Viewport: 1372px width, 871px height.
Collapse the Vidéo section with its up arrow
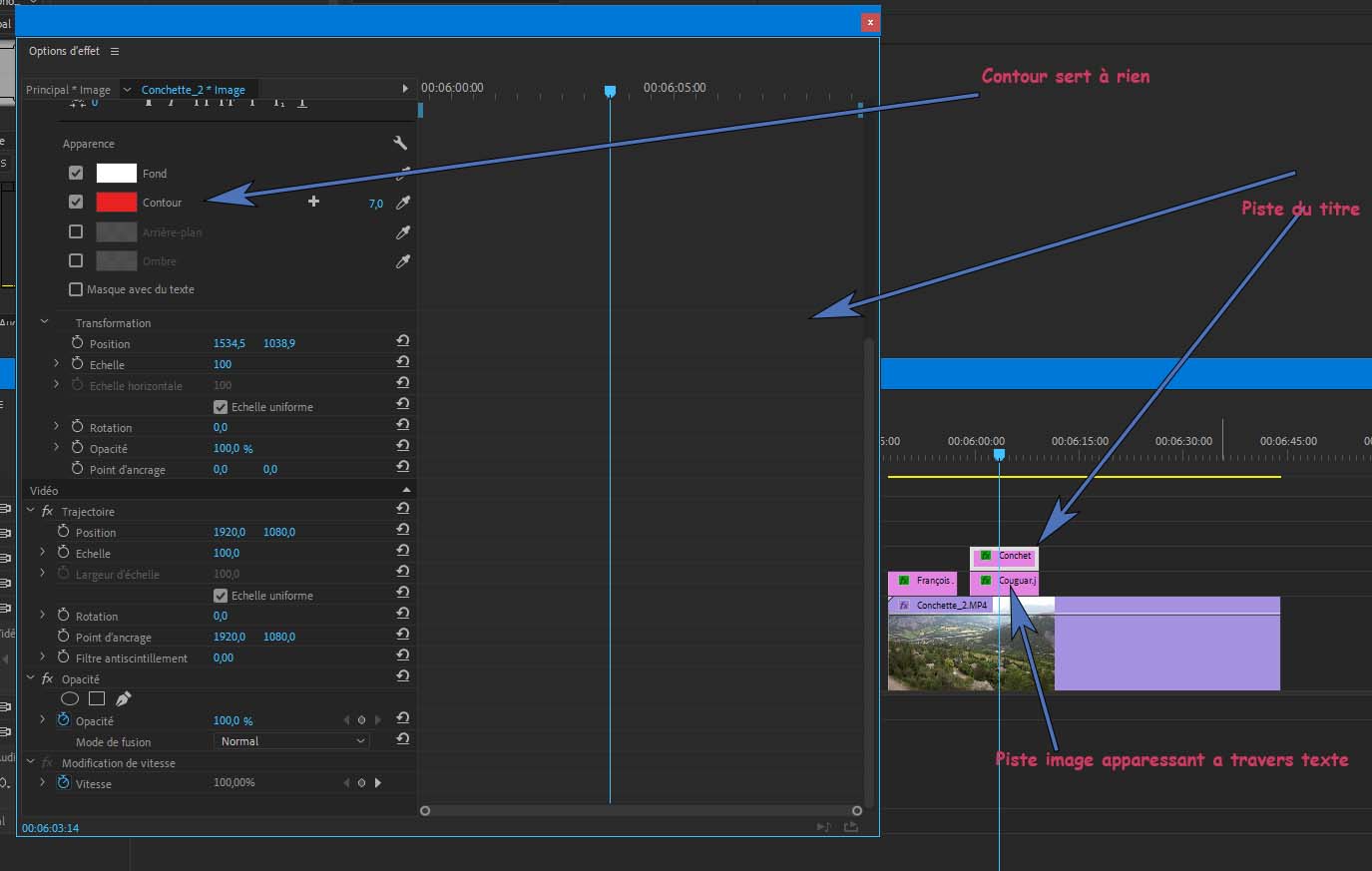click(406, 490)
